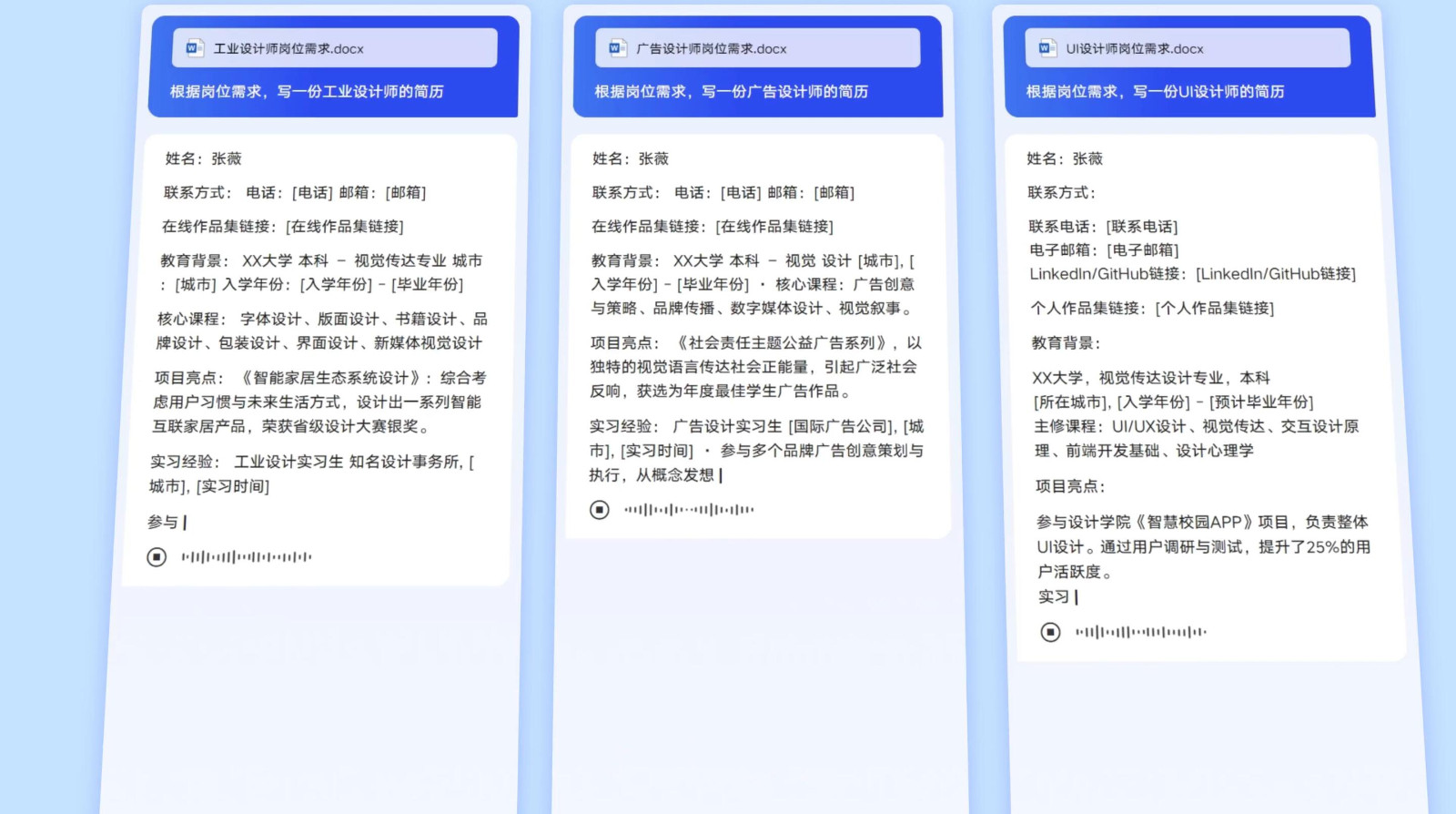Stop generation in UI设计师 resume card
Image resolution: width=1456 pixels, height=814 pixels.
pyautogui.click(x=1050, y=632)
